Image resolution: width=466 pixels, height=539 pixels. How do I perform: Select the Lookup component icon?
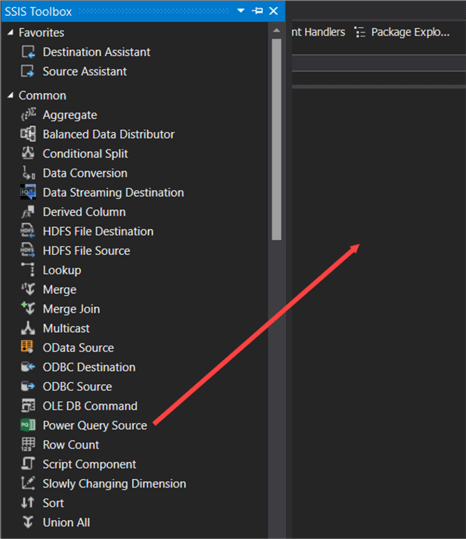pos(28,270)
